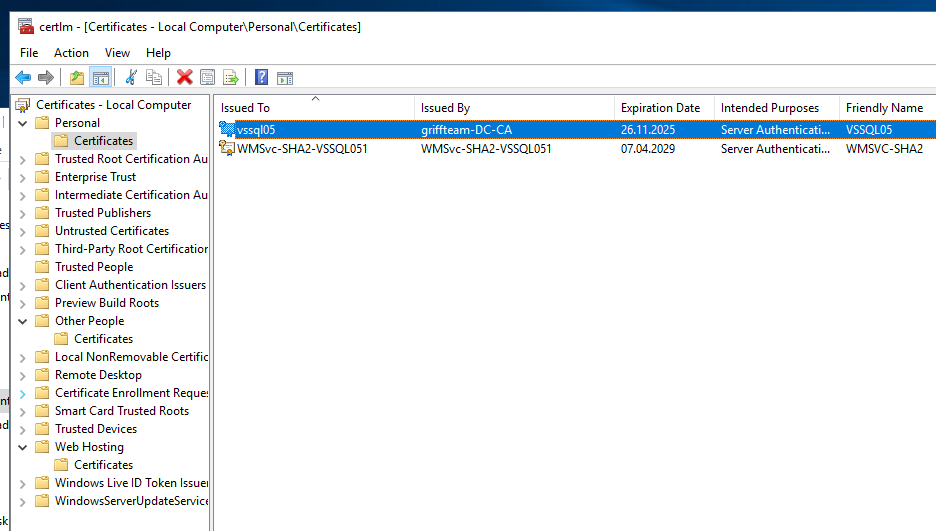Screen dimensions: 936x531
Task: Toggle Show/Hide Console Tree button
Action: (100, 77)
